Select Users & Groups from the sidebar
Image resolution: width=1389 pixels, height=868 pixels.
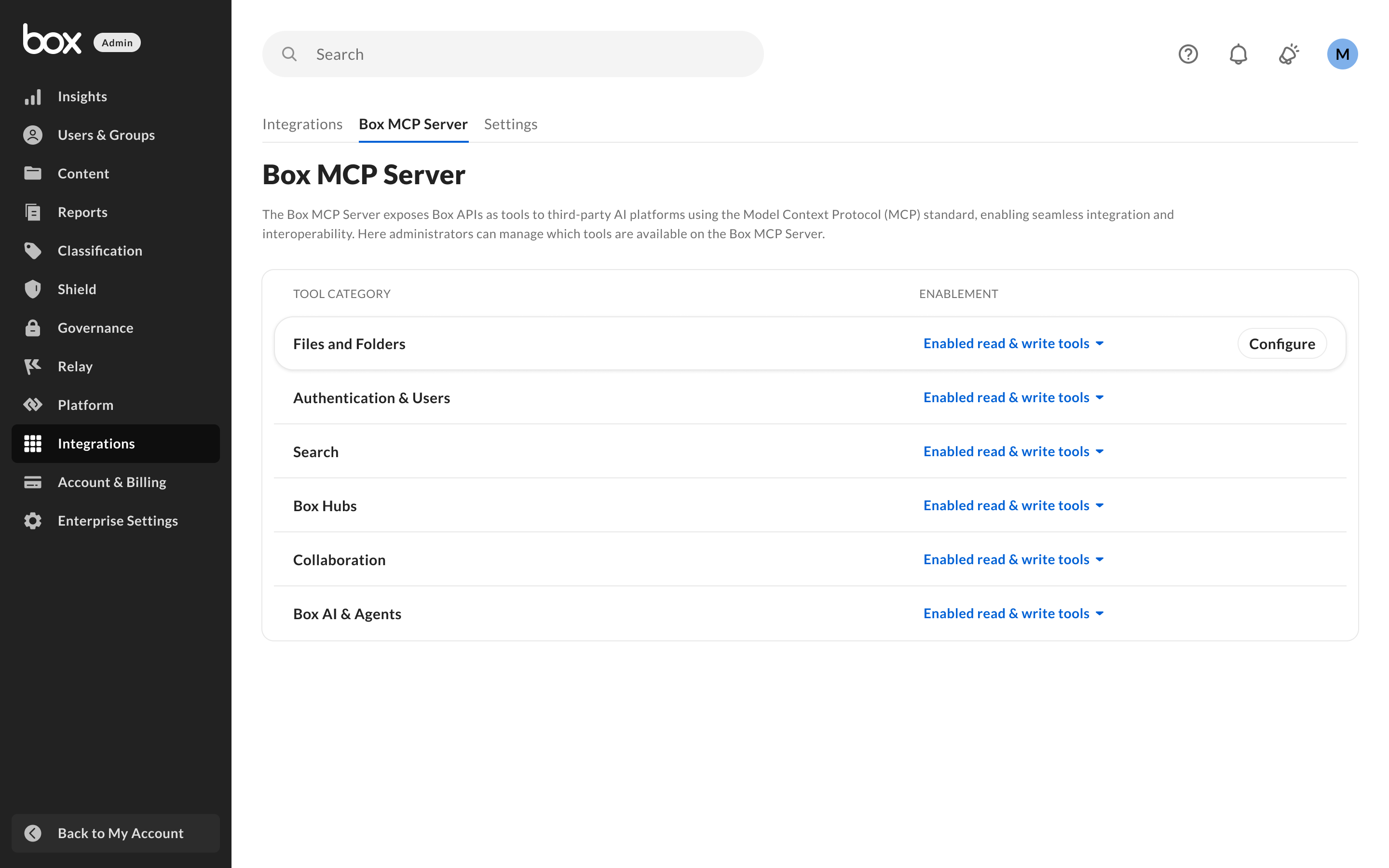pos(106,135)
